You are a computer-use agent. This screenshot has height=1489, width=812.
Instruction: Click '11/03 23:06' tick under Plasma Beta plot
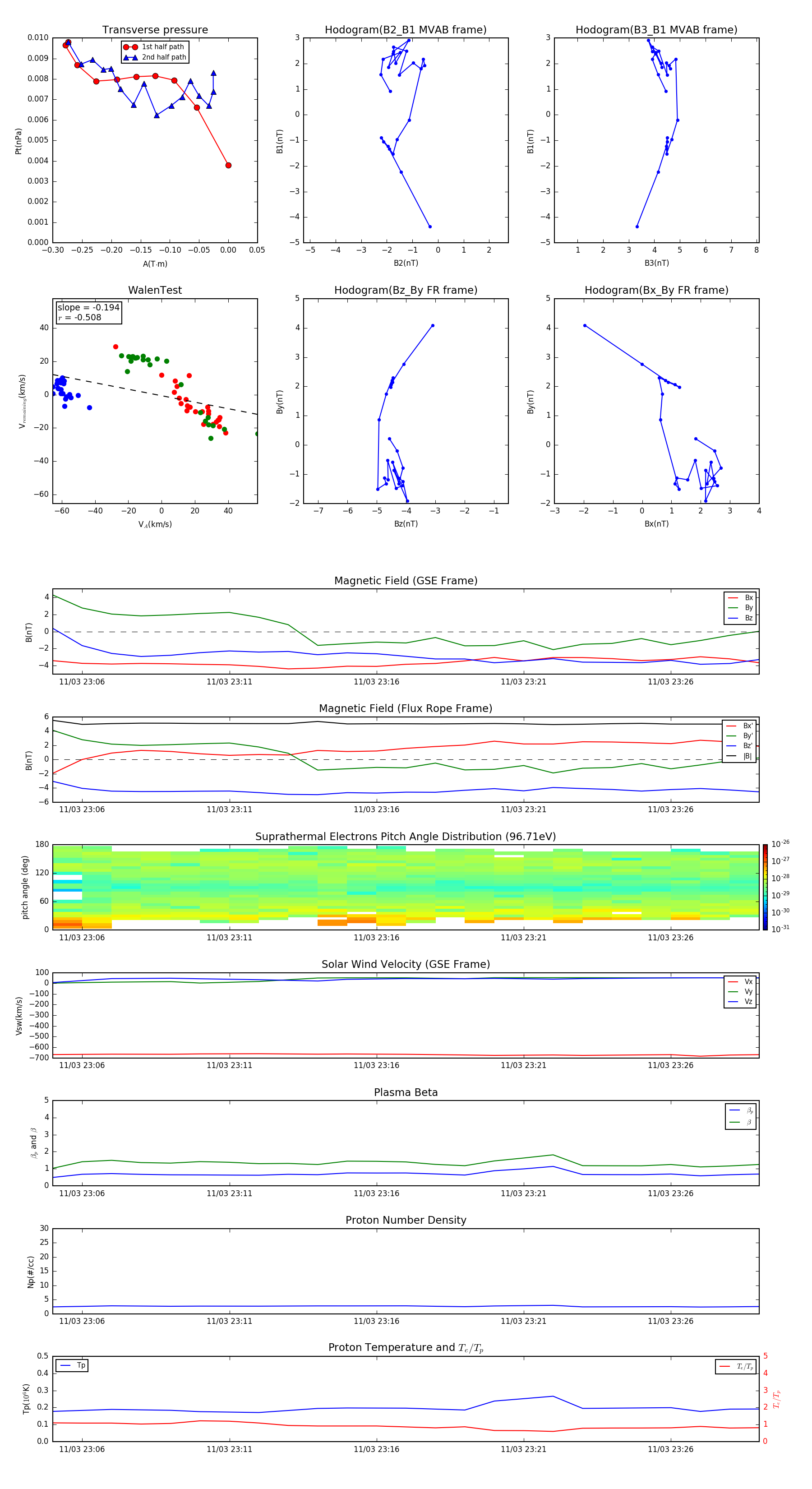pos(82,1193)
